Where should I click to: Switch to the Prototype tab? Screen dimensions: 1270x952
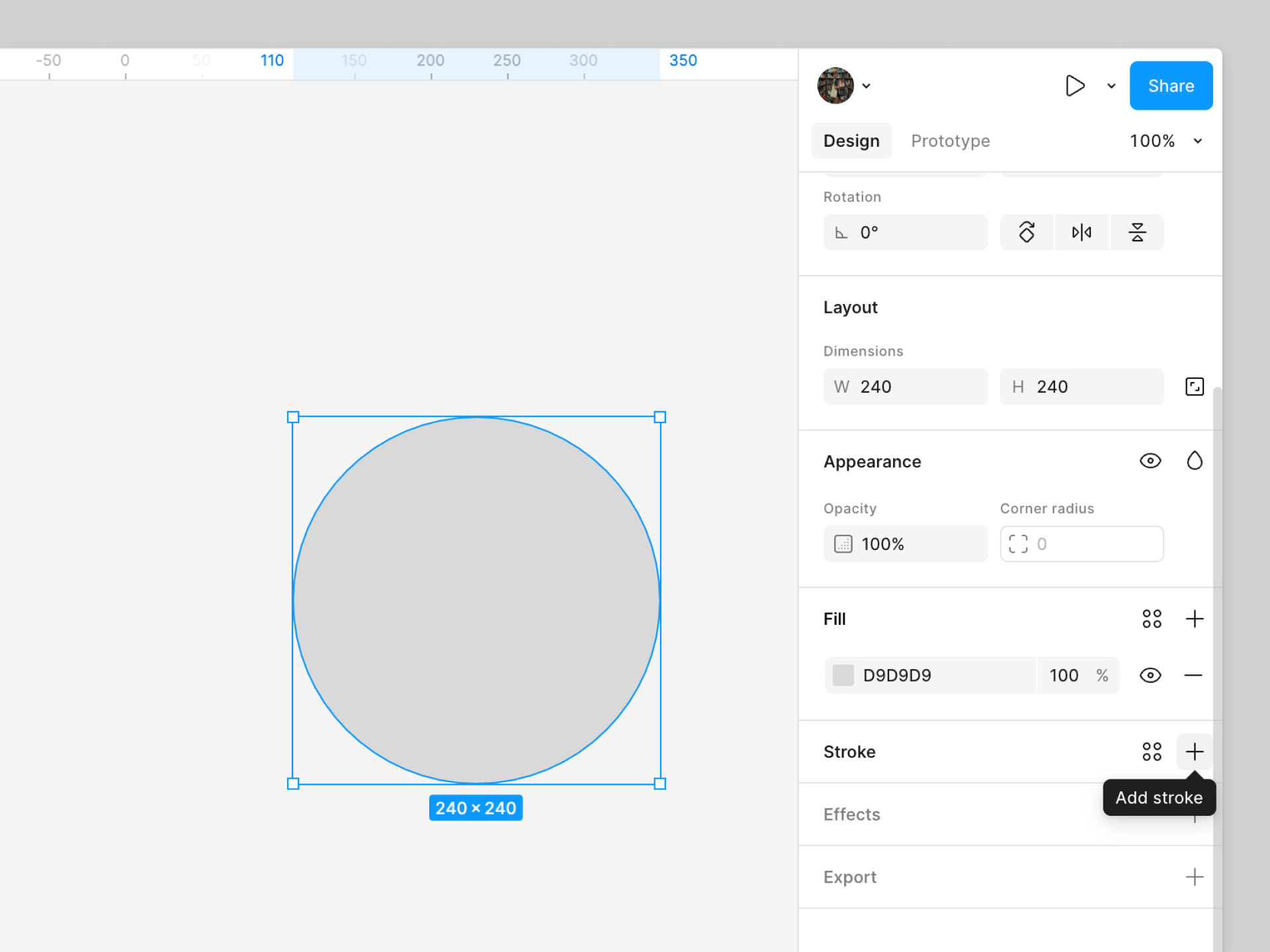[950, 141]
